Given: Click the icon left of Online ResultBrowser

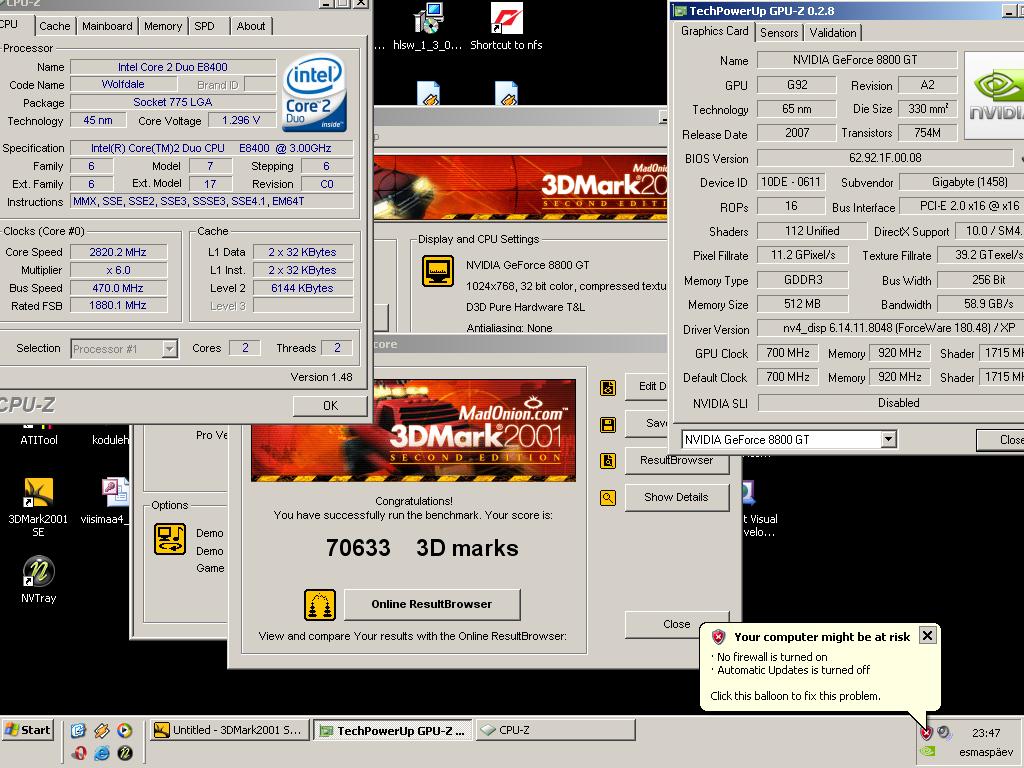Looking at the screenshot, I should (320, 605).
